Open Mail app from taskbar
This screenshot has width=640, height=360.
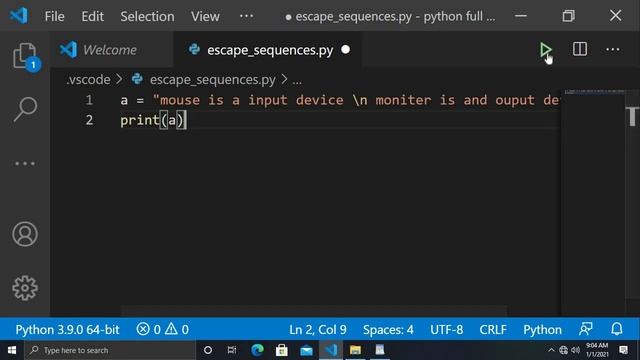[306, 350]
